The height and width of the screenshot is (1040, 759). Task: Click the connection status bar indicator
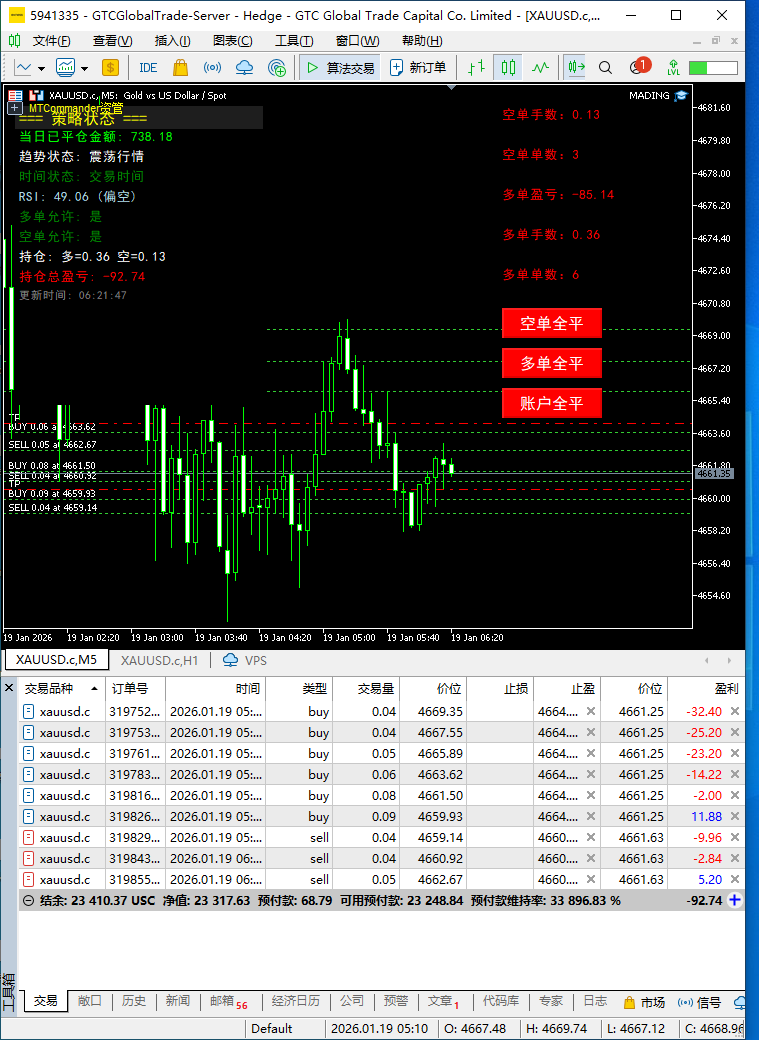[x=713, y=68]
